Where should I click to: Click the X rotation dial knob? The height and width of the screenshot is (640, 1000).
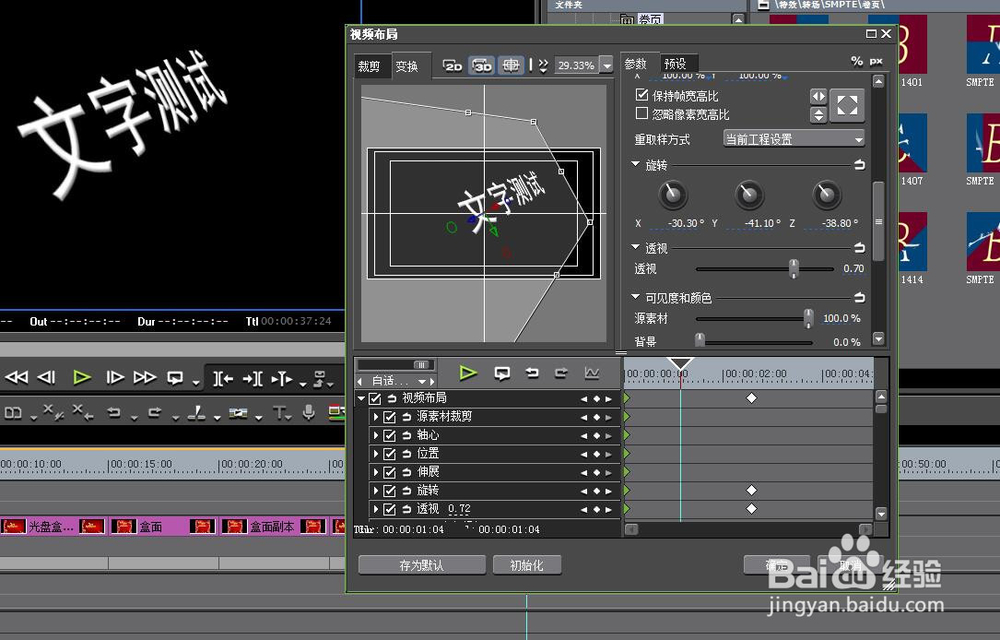(x=673, y=195)
